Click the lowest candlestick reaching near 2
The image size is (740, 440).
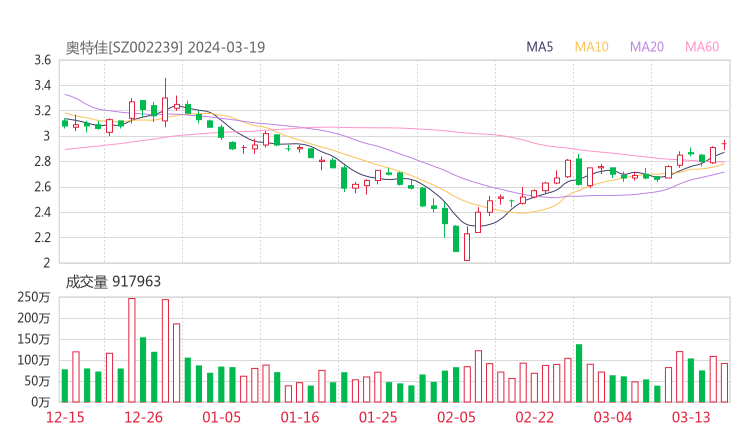(467, 245)
